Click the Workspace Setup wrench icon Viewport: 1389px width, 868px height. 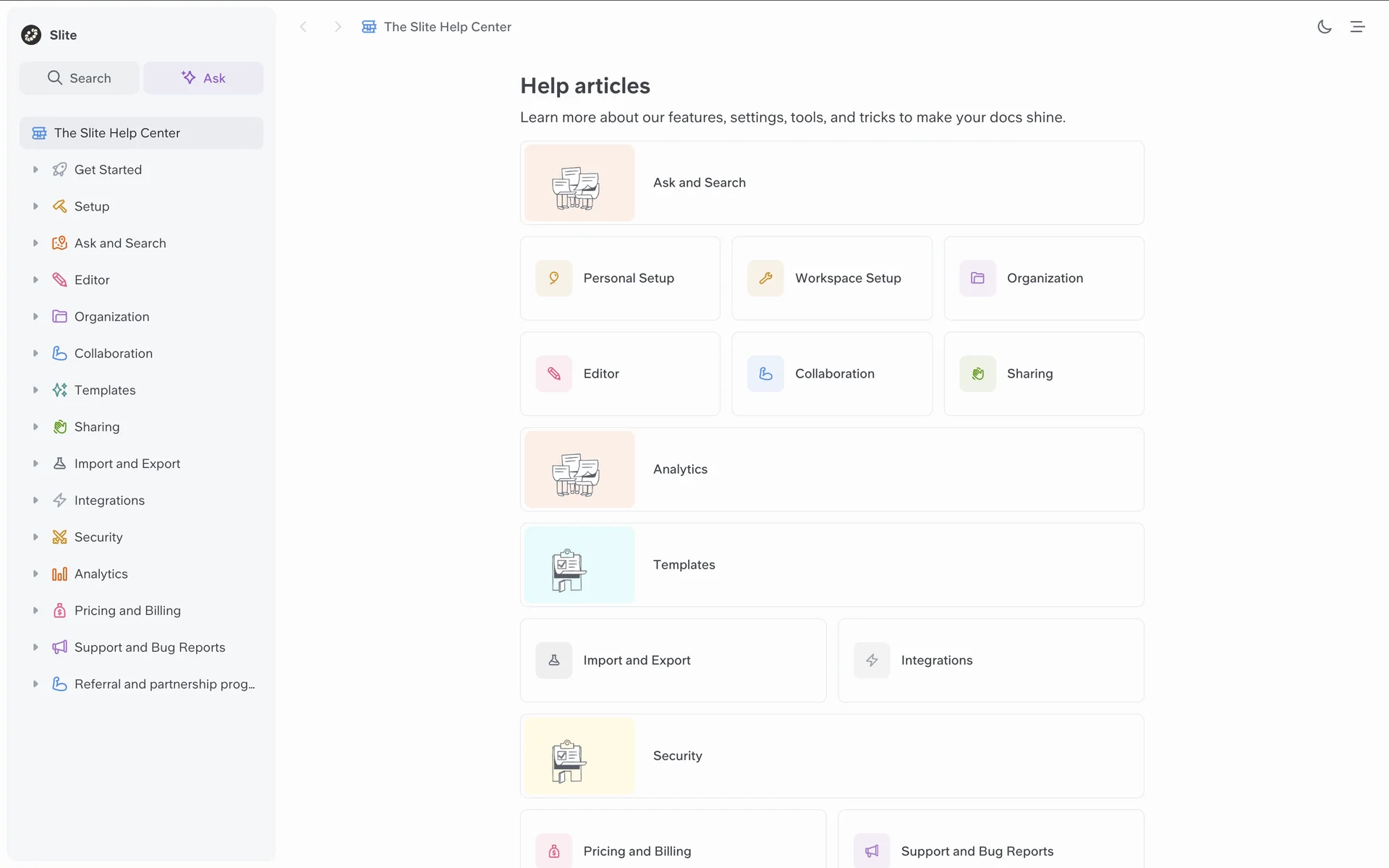tap(765, 278)
